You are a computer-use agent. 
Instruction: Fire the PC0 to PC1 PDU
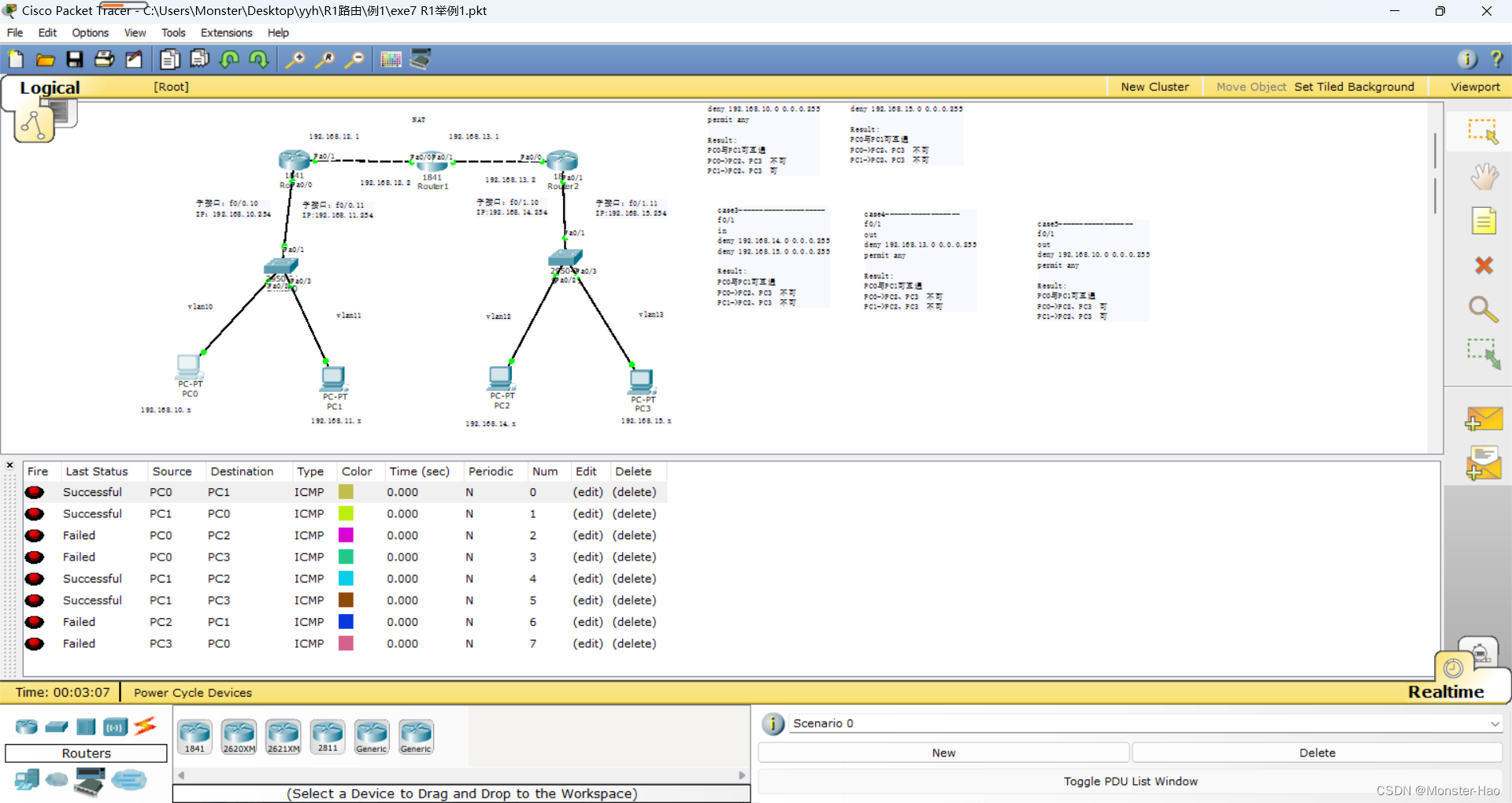[x=34, y=493]
